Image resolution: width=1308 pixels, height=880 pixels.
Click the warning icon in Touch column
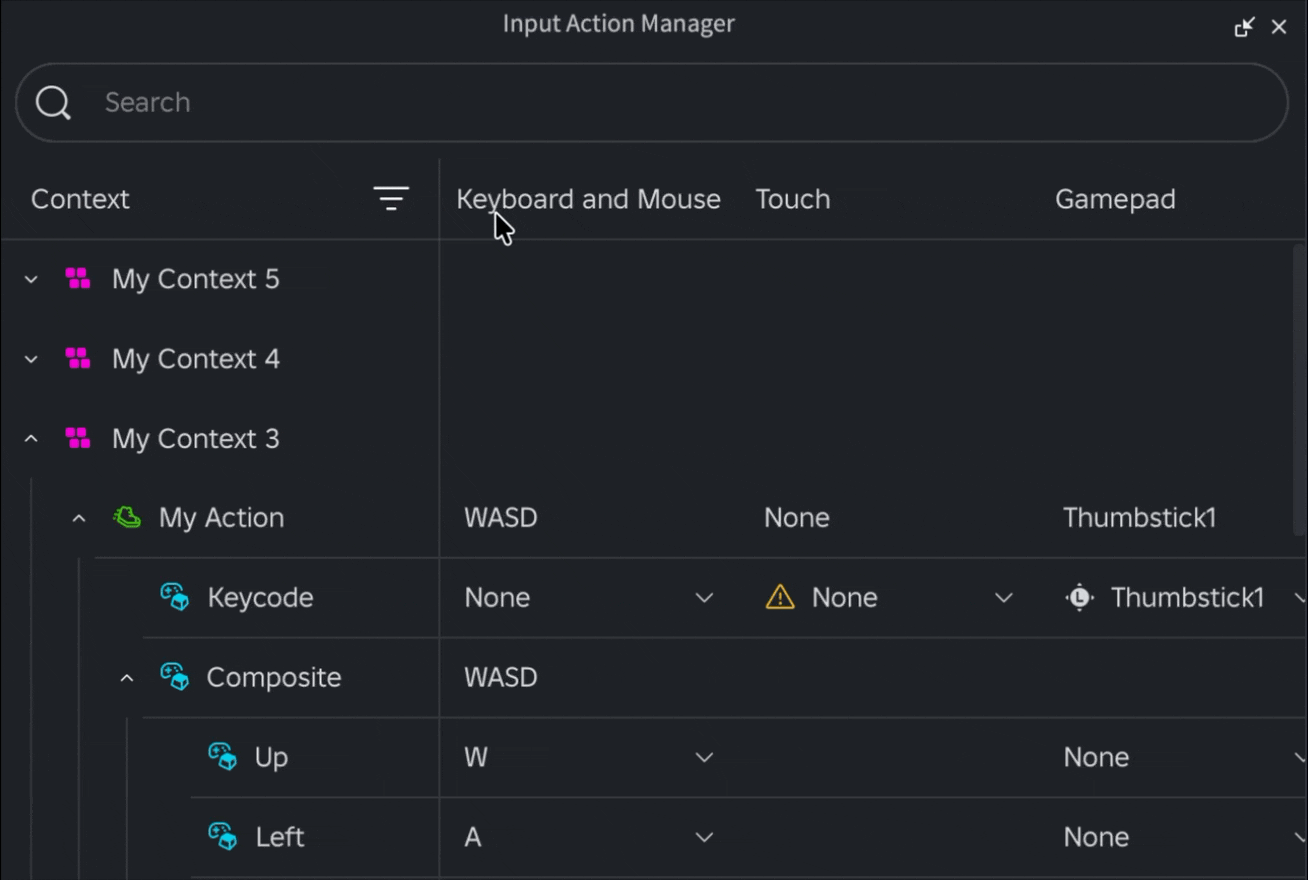780,597
